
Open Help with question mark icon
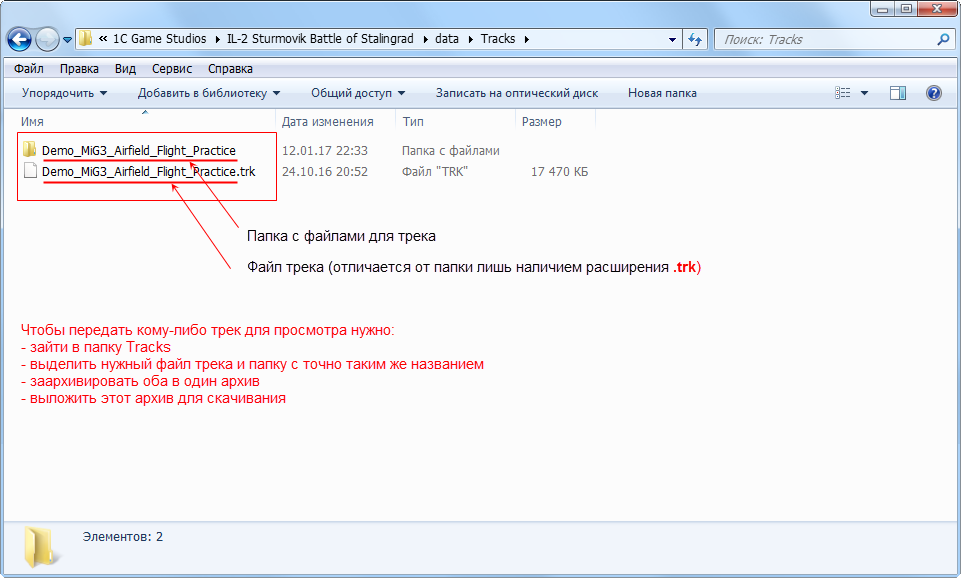[933, 93]
